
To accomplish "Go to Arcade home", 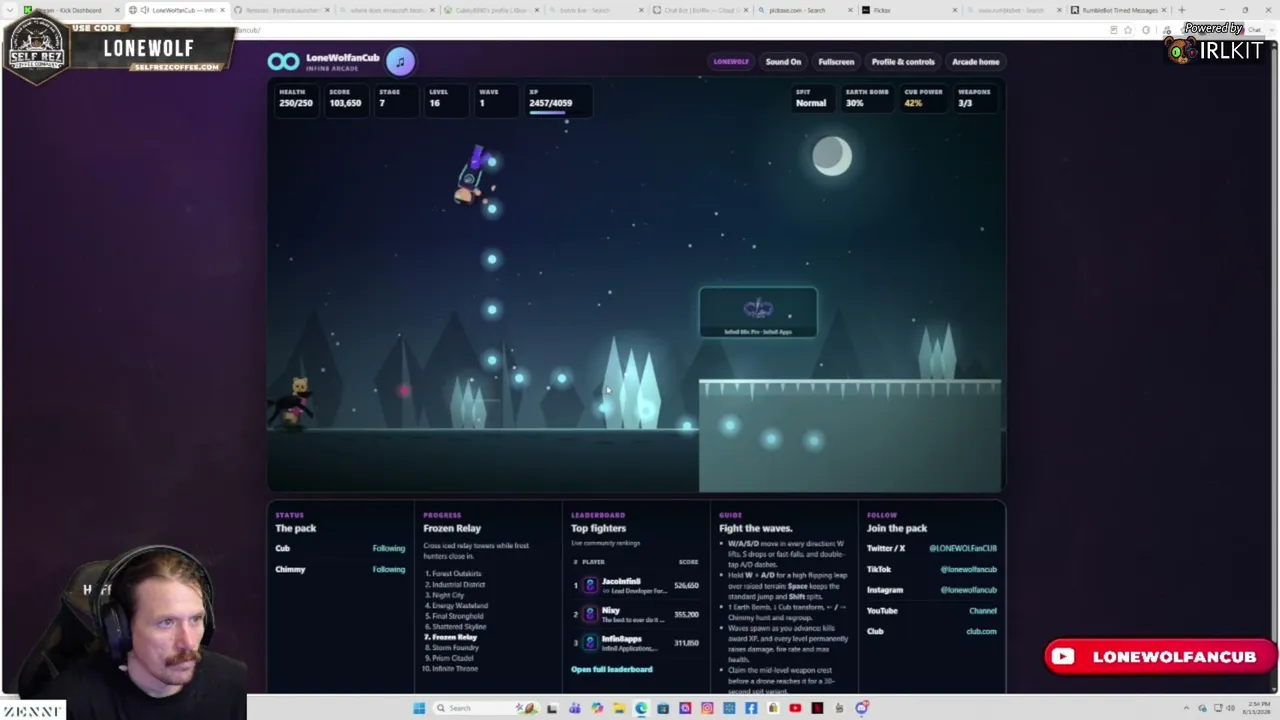I will 975,62.
